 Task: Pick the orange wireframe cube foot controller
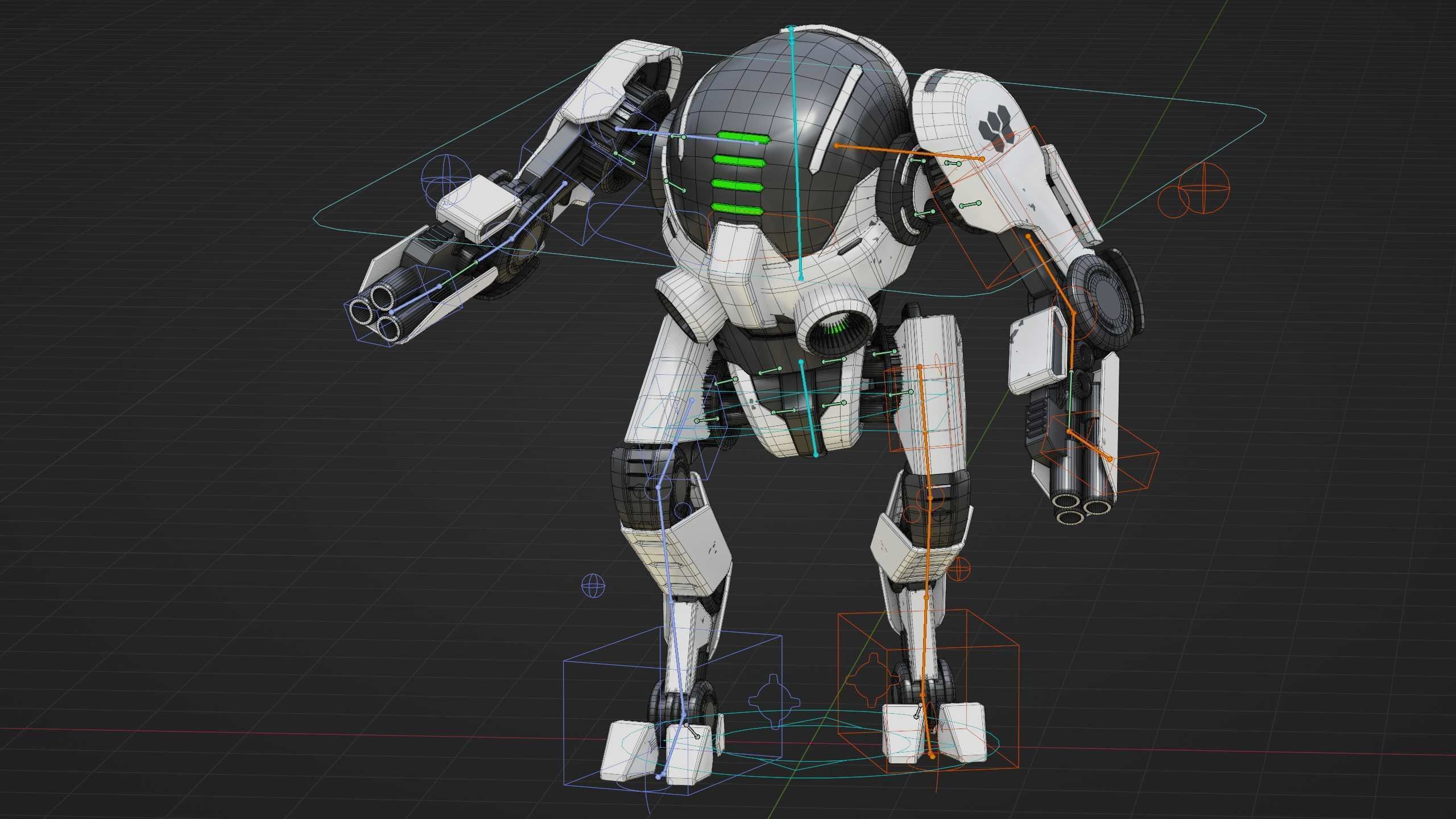point(928,691)
